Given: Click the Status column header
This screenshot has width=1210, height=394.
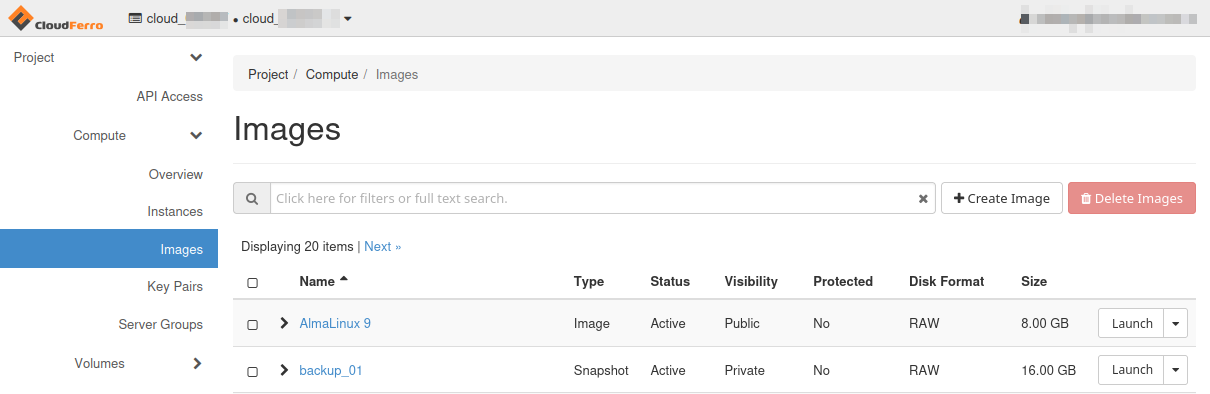Looking at the screenshot, I should tap(670, 281).
